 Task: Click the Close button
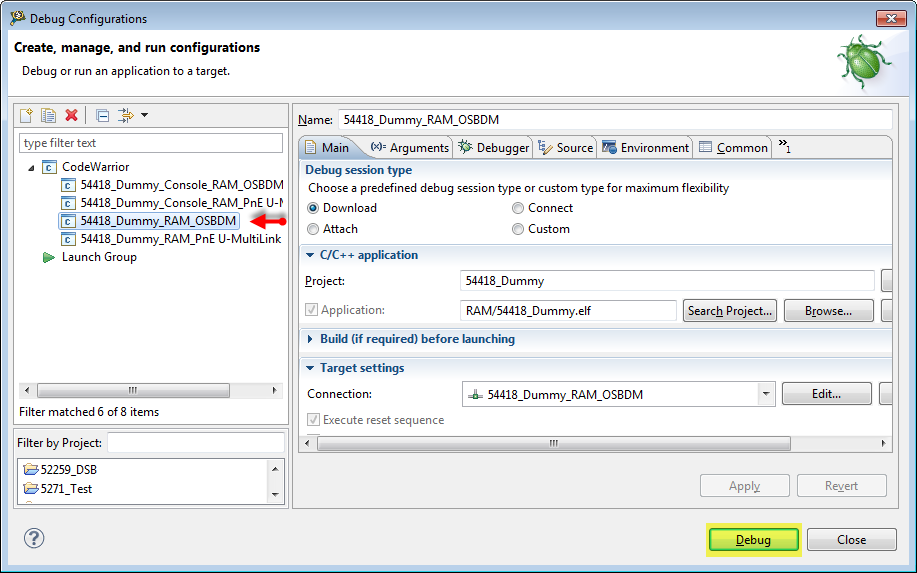tap(852, 540)
